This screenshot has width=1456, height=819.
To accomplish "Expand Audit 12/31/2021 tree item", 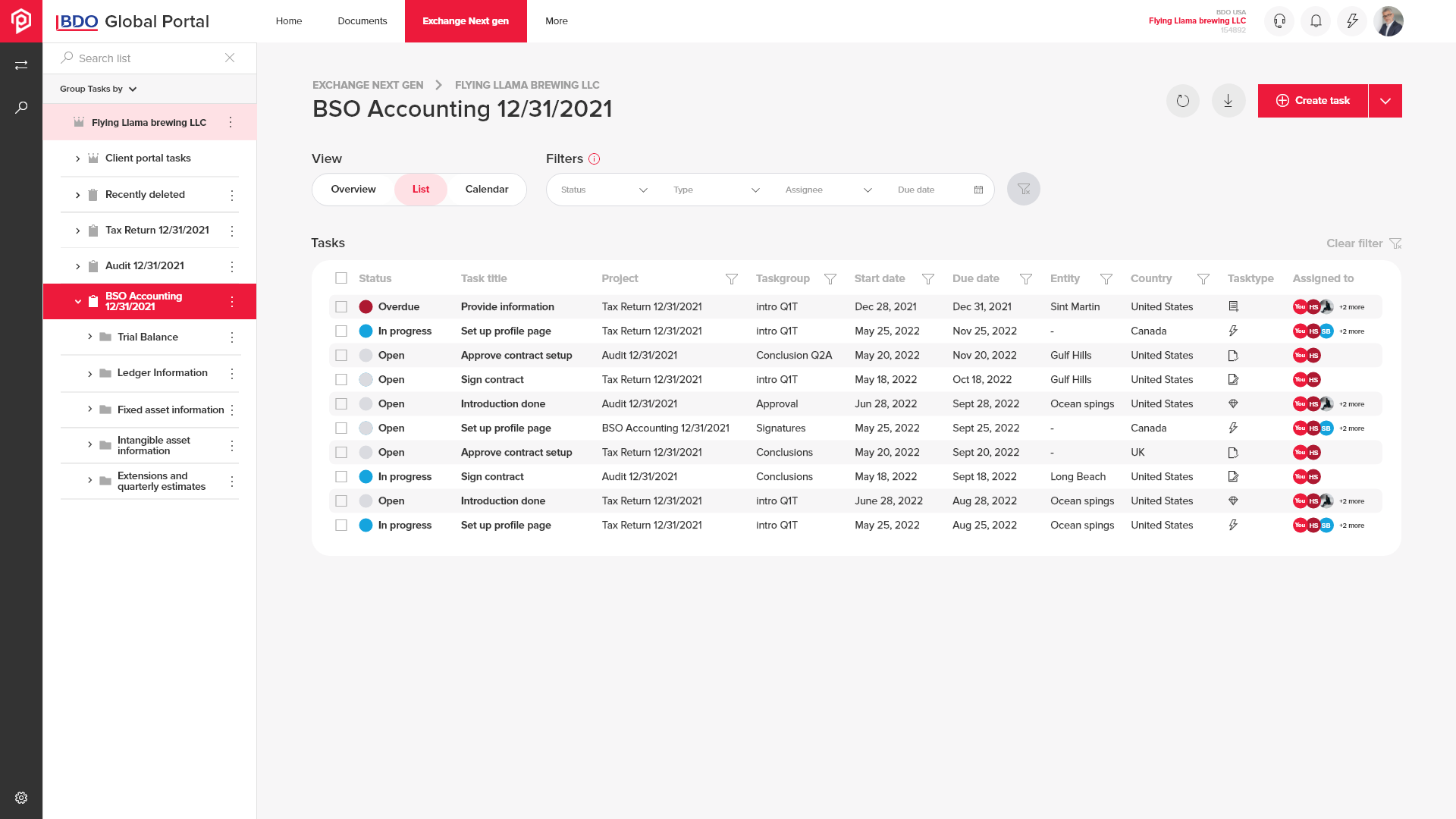I will (77, 266).
